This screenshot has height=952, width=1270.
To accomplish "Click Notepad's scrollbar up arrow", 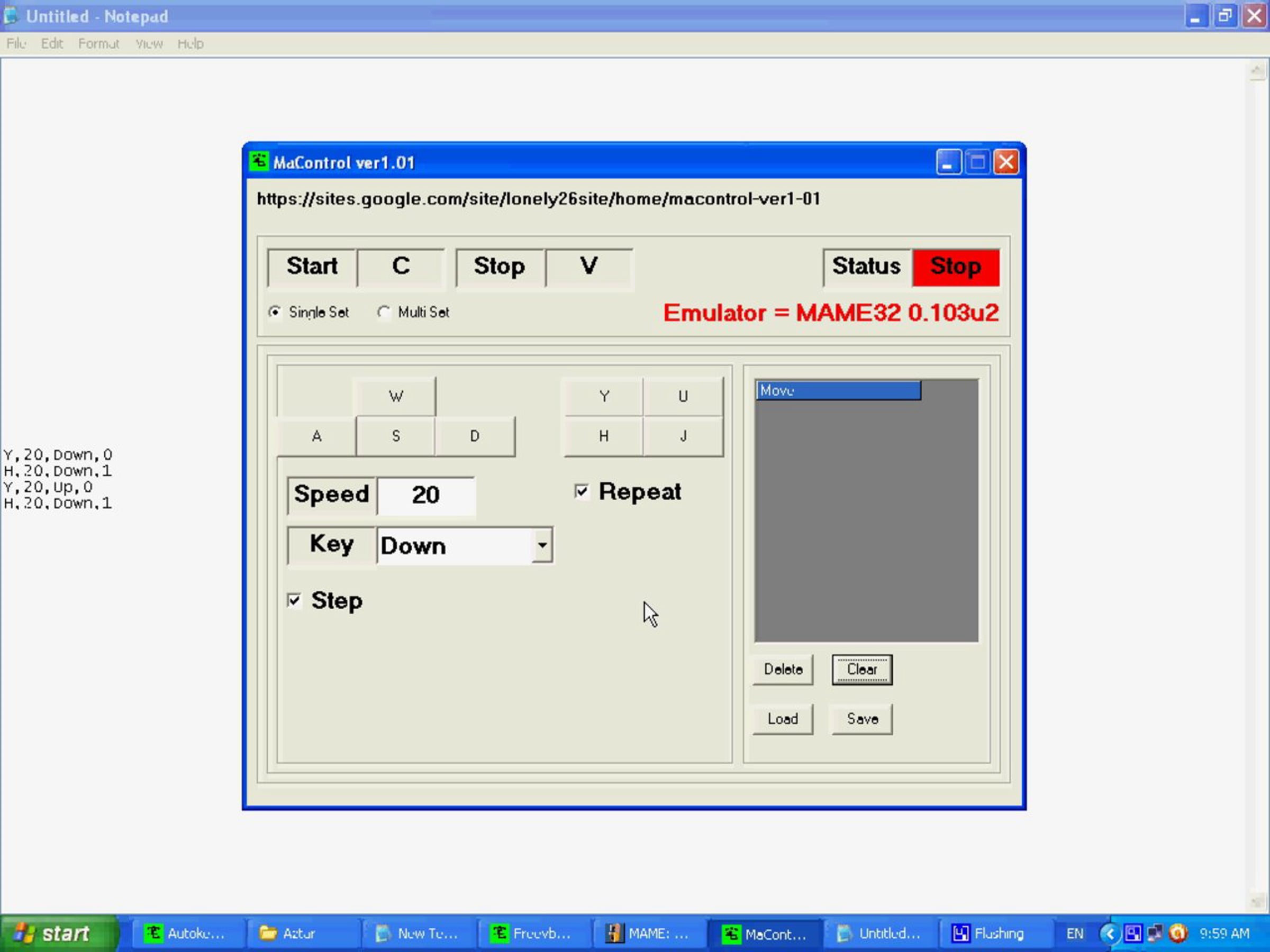I will tap(1256, 72).
